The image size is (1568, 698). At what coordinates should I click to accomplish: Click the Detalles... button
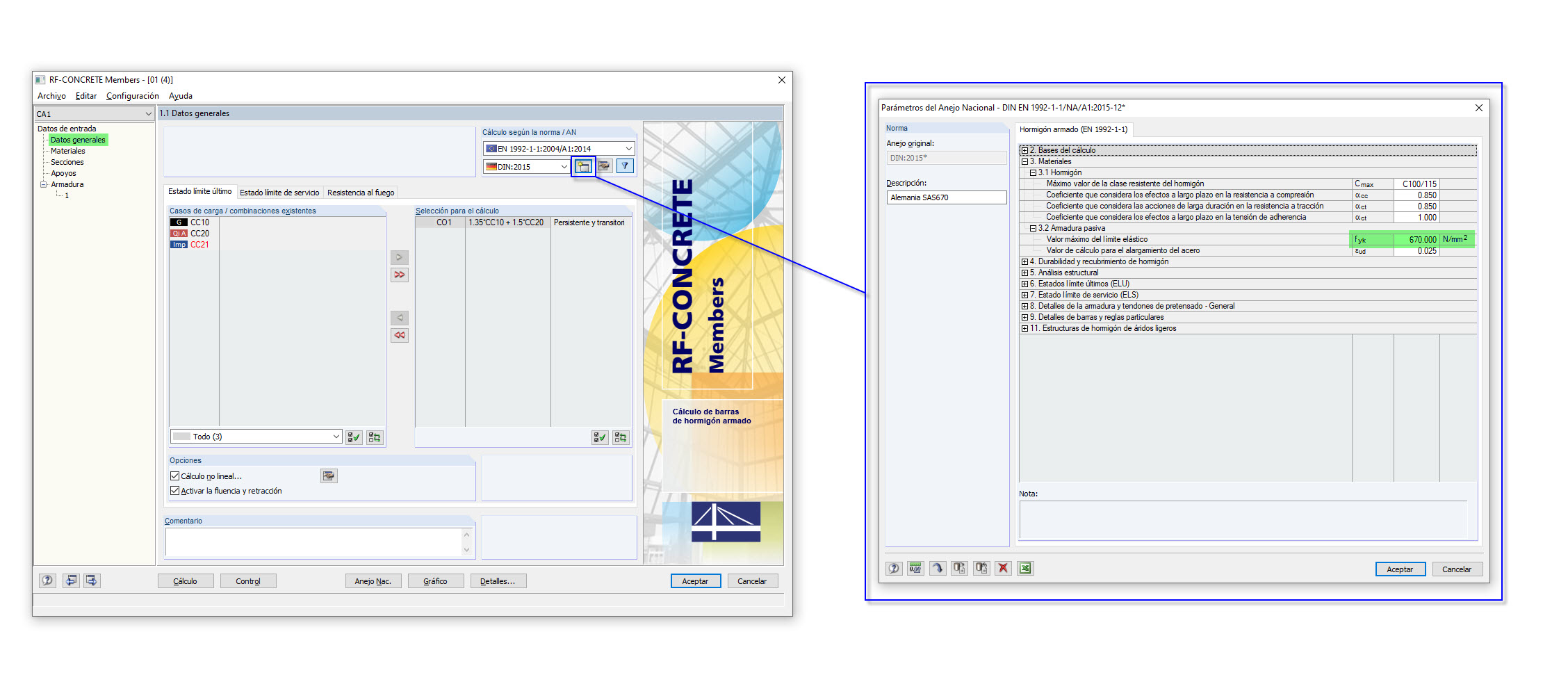[498, 581]
